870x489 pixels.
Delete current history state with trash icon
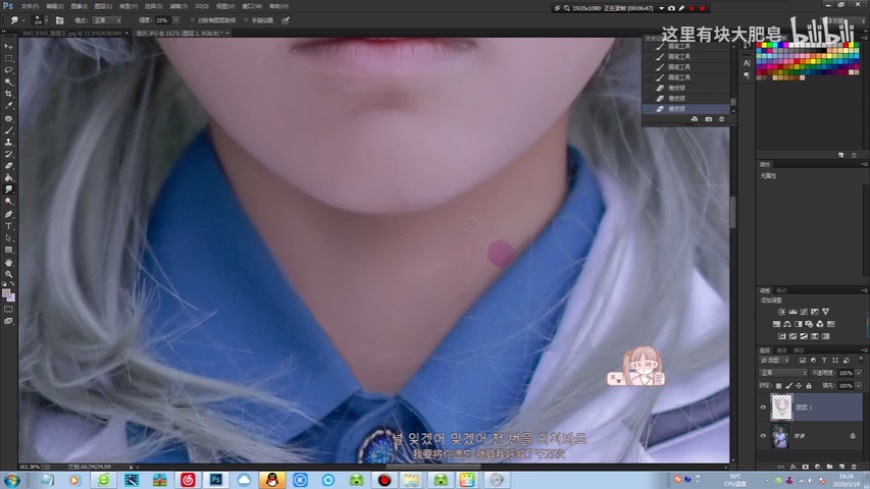(721, 119)
